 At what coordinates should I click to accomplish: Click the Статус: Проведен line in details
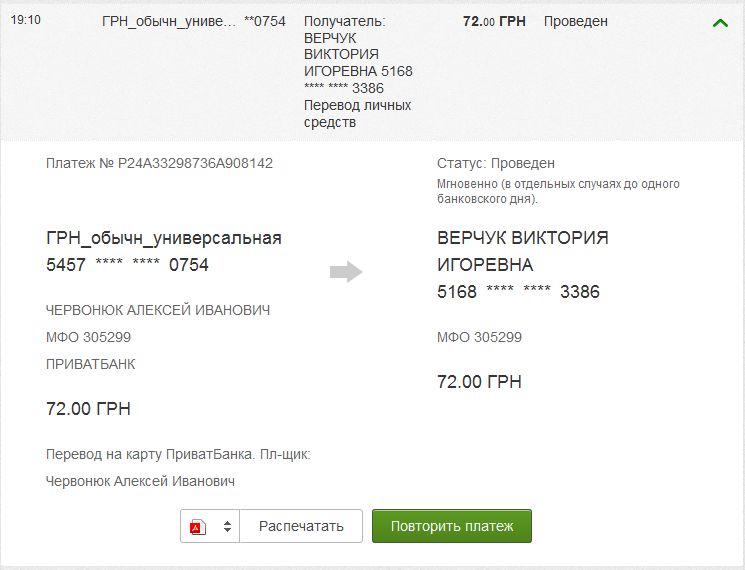tap(495, 163)
